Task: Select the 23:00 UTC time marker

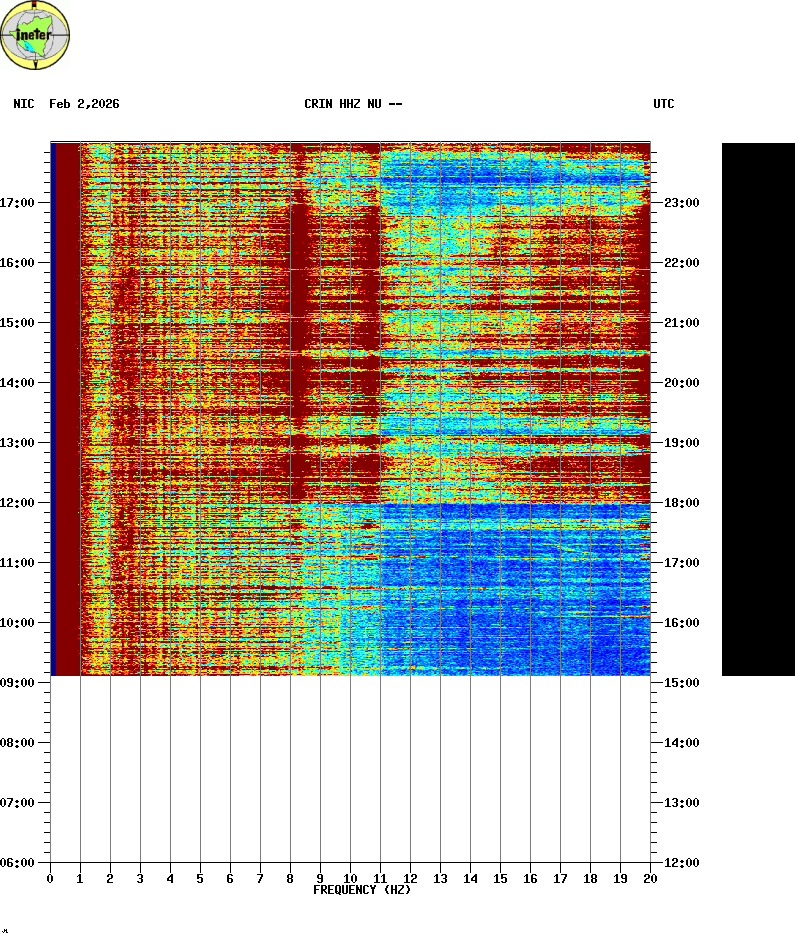Action: click(x=681, y=203)
